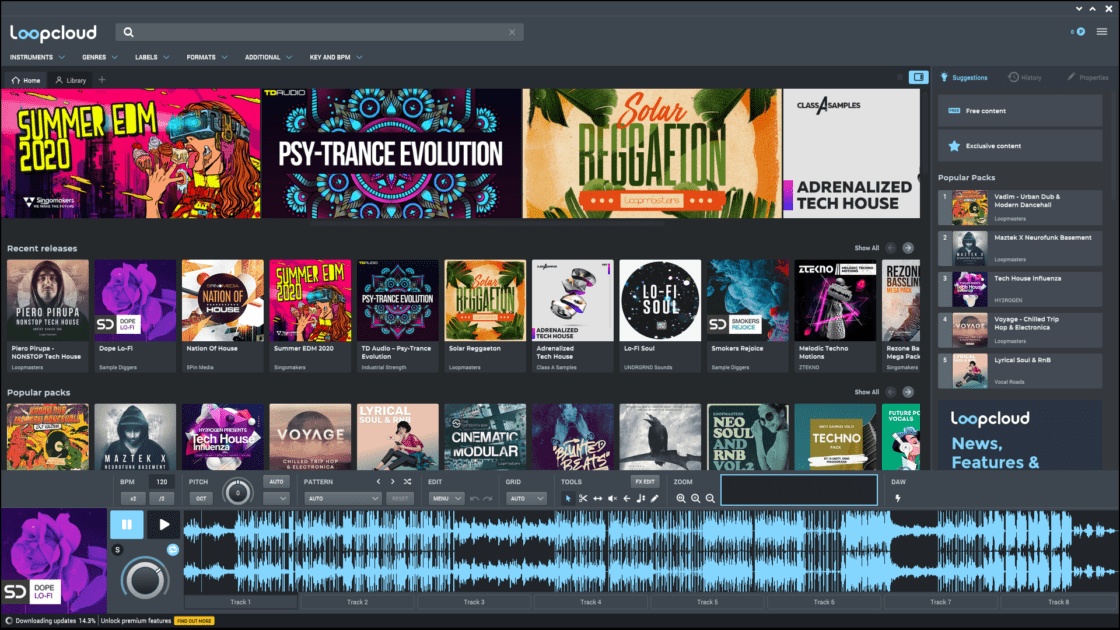
Task: Toggle the OCT pitch button
Action: [x=201, y=499]
